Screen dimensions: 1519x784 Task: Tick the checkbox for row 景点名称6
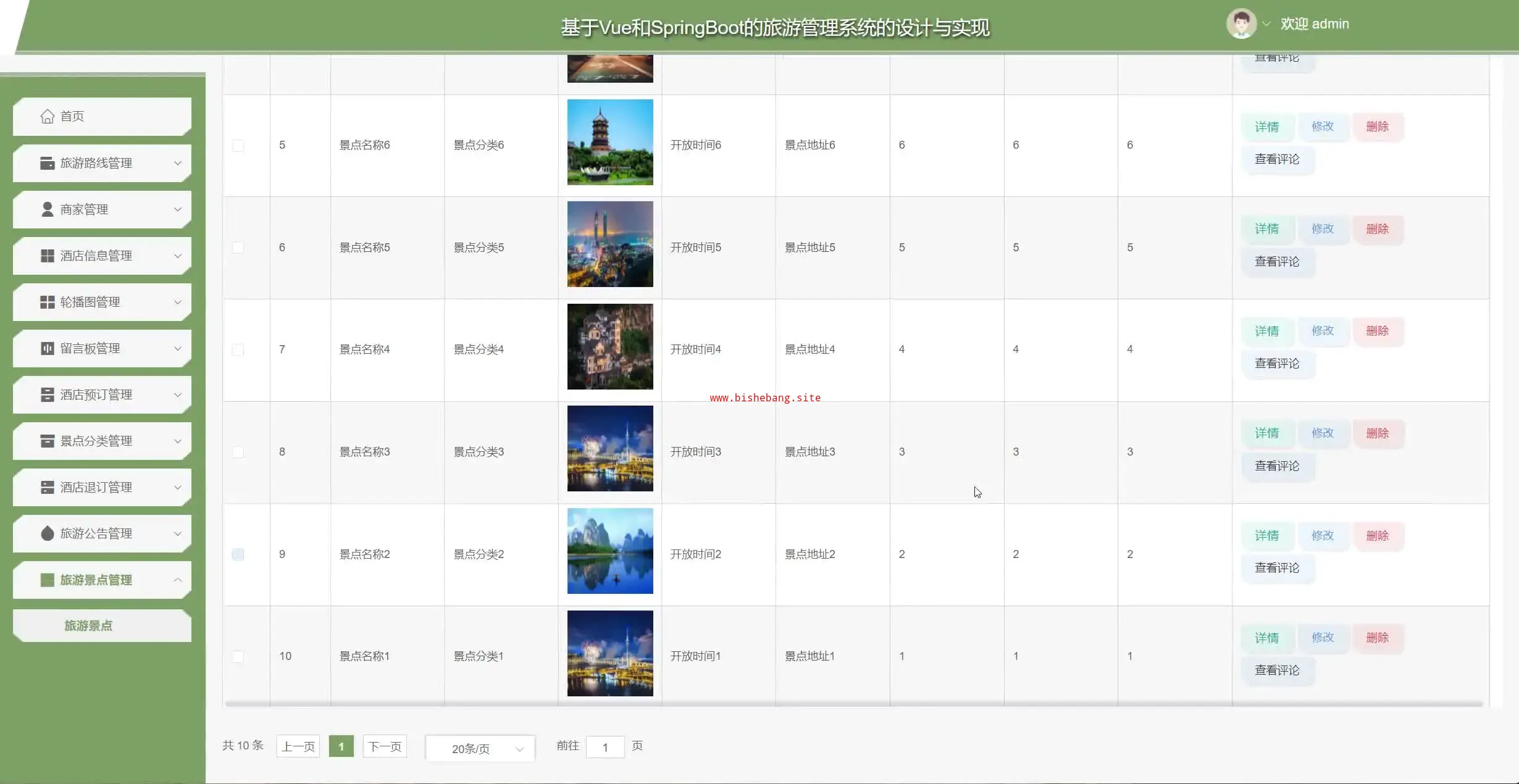tap(238, 146)
